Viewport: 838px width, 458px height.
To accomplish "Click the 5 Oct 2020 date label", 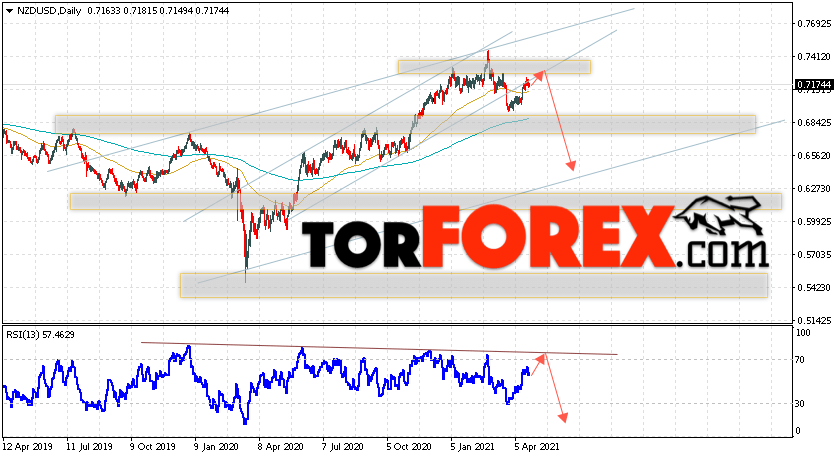I will point(409,446).
